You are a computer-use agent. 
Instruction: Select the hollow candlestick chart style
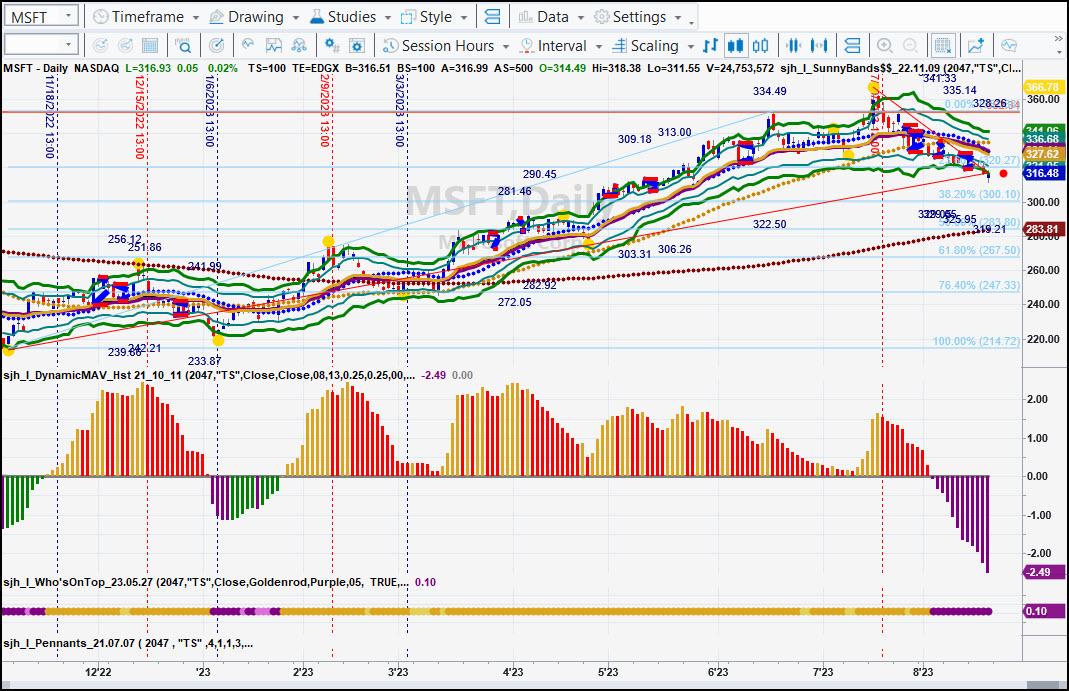click(x=761, y=46)
